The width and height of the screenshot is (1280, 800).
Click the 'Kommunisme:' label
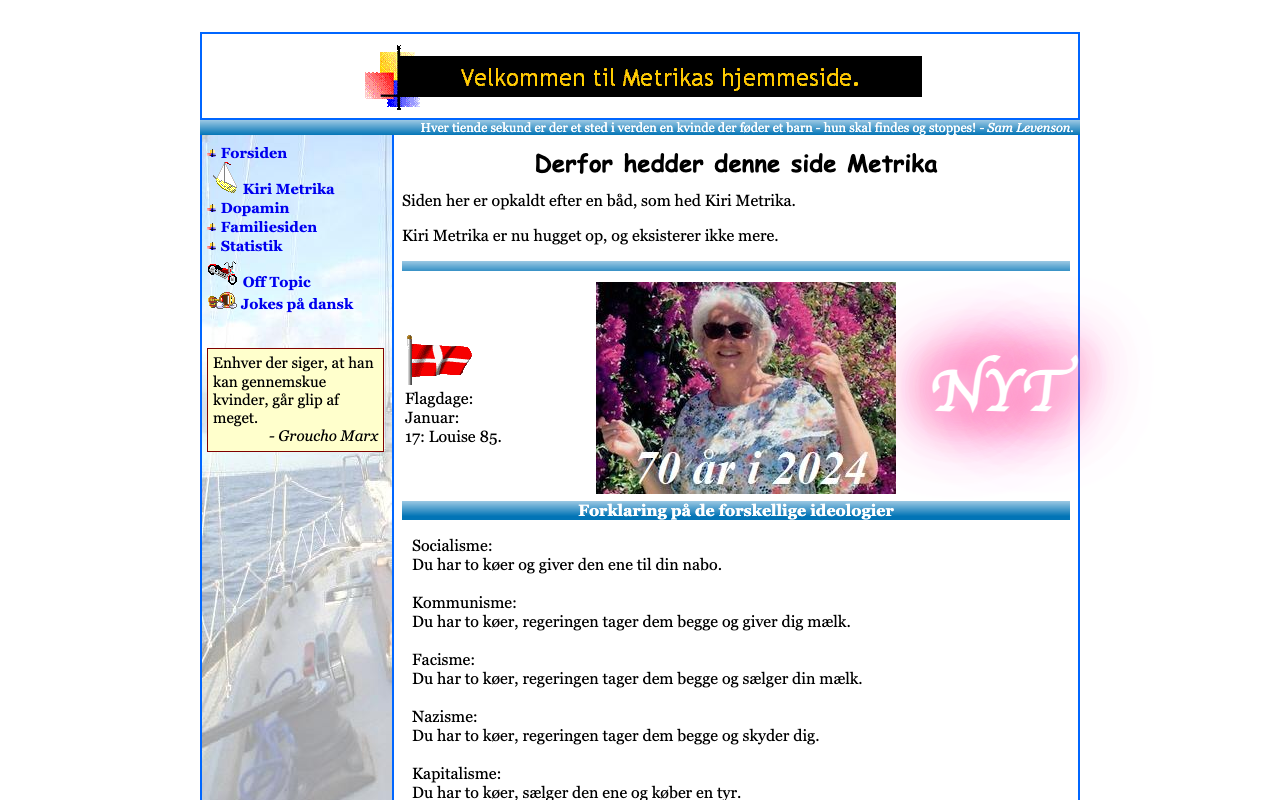464,603
